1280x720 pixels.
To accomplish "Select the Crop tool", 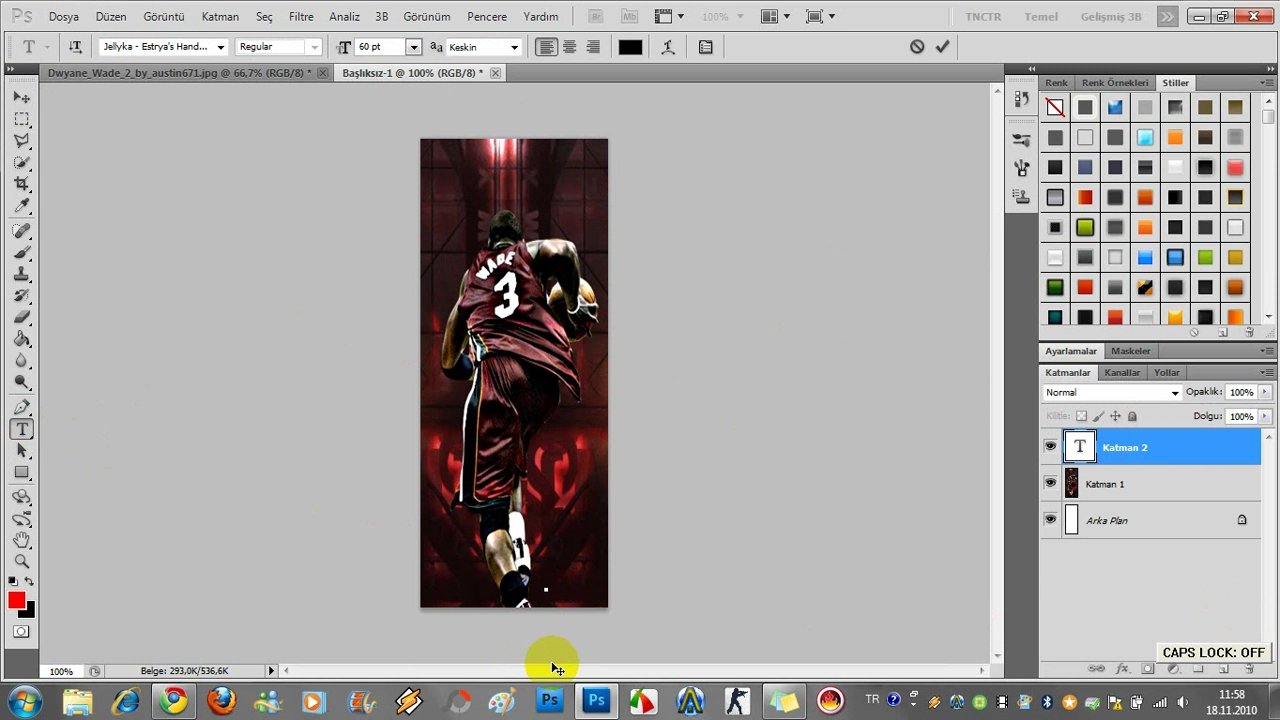I will point(22,184).
